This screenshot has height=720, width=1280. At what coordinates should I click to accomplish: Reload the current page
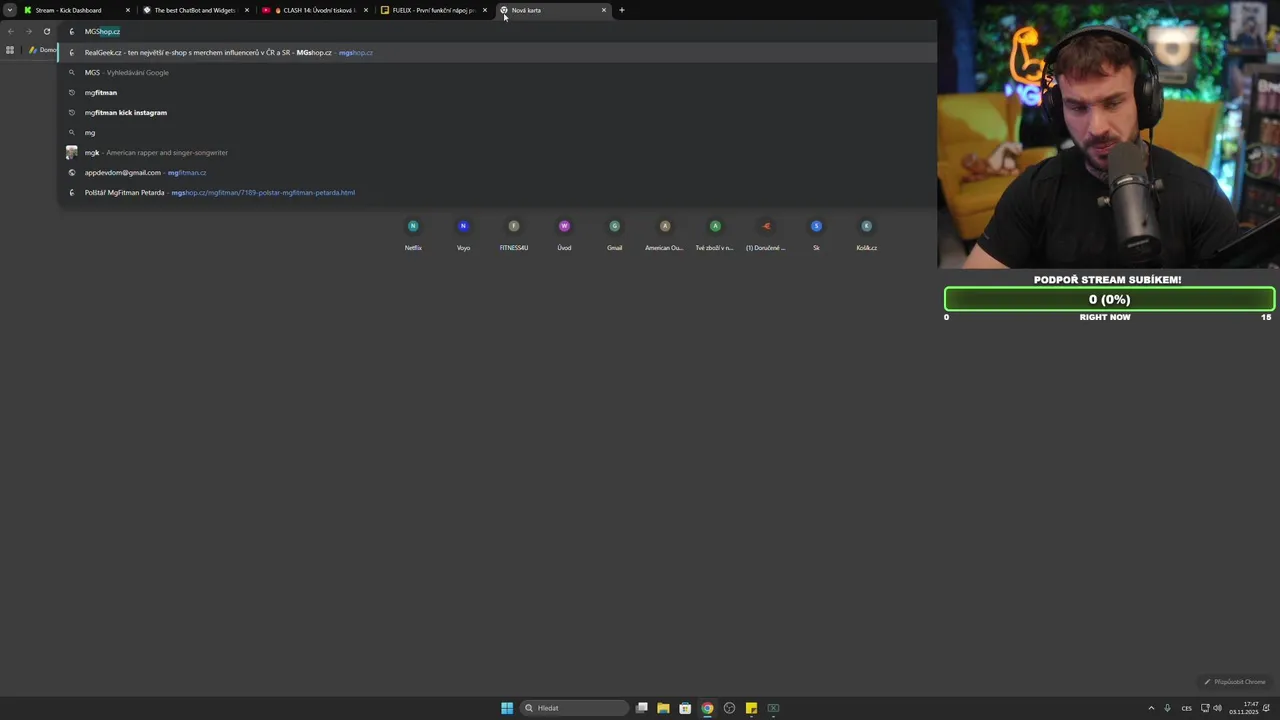pyautogui.click(x=47, y=31)
